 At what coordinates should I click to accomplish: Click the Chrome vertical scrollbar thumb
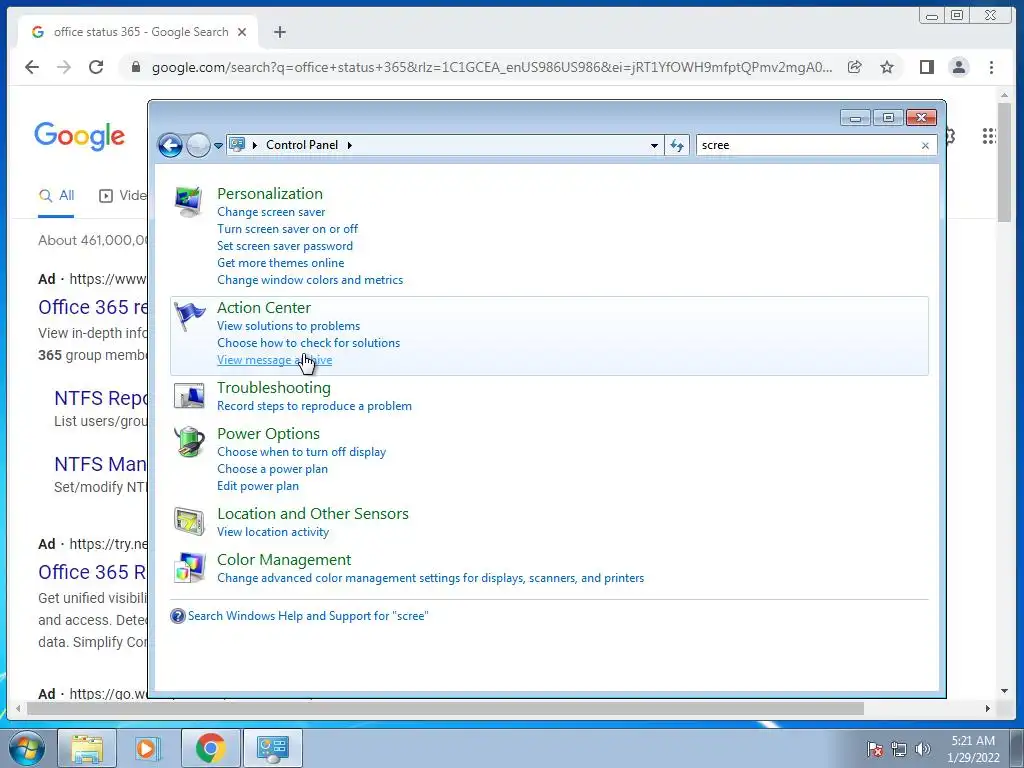[x=1004, y=162]
